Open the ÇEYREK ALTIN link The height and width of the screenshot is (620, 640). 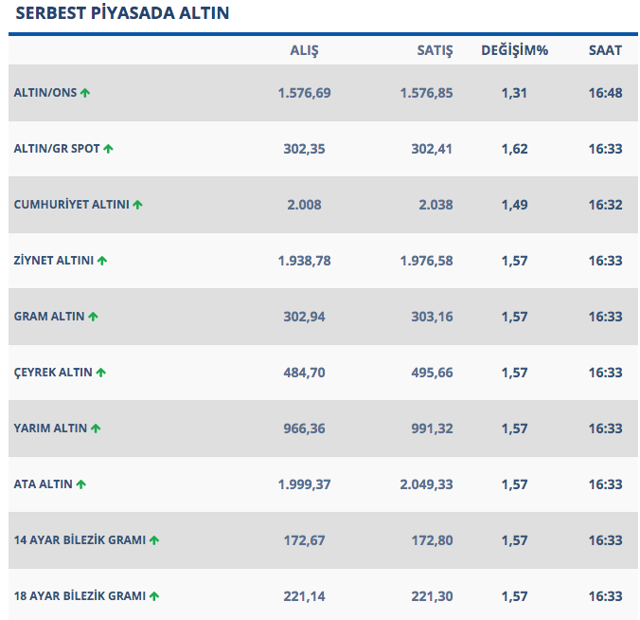(x=52, y=373)
